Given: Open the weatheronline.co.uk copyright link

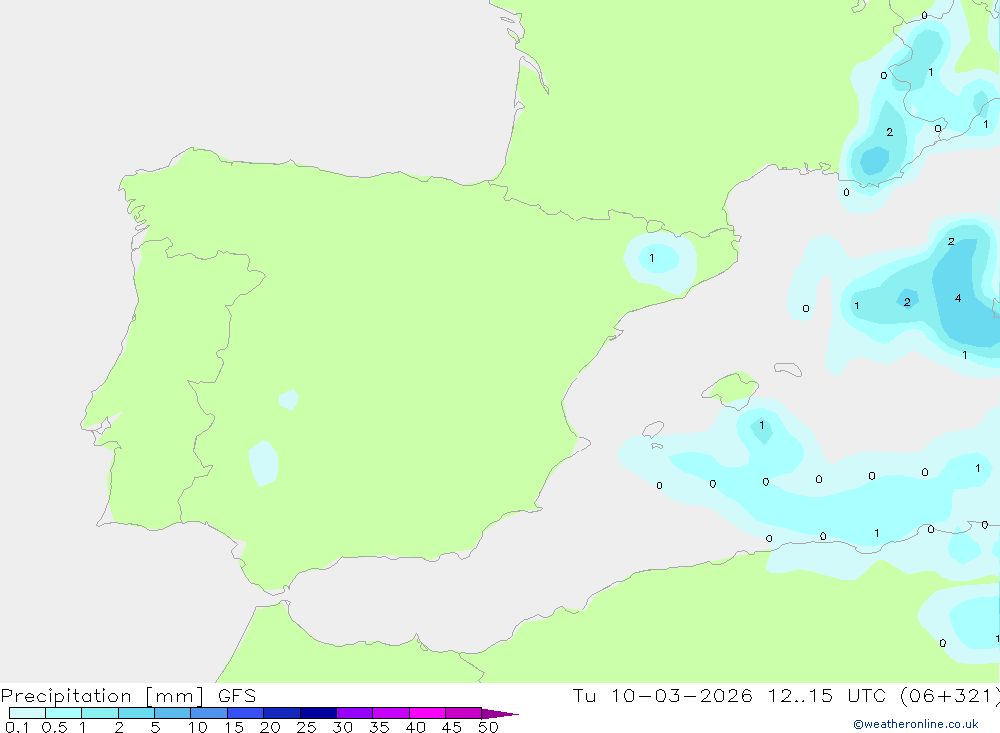Looking at the screenshot, I should 916,724.
